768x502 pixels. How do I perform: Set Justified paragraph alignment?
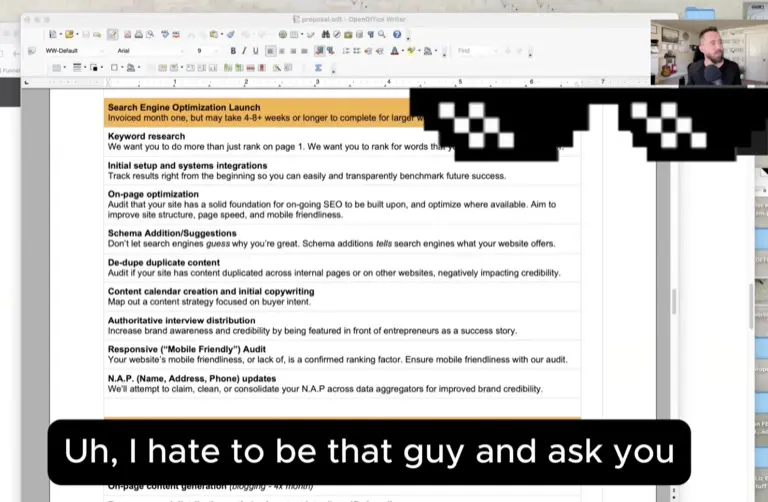tap(304, 51)
